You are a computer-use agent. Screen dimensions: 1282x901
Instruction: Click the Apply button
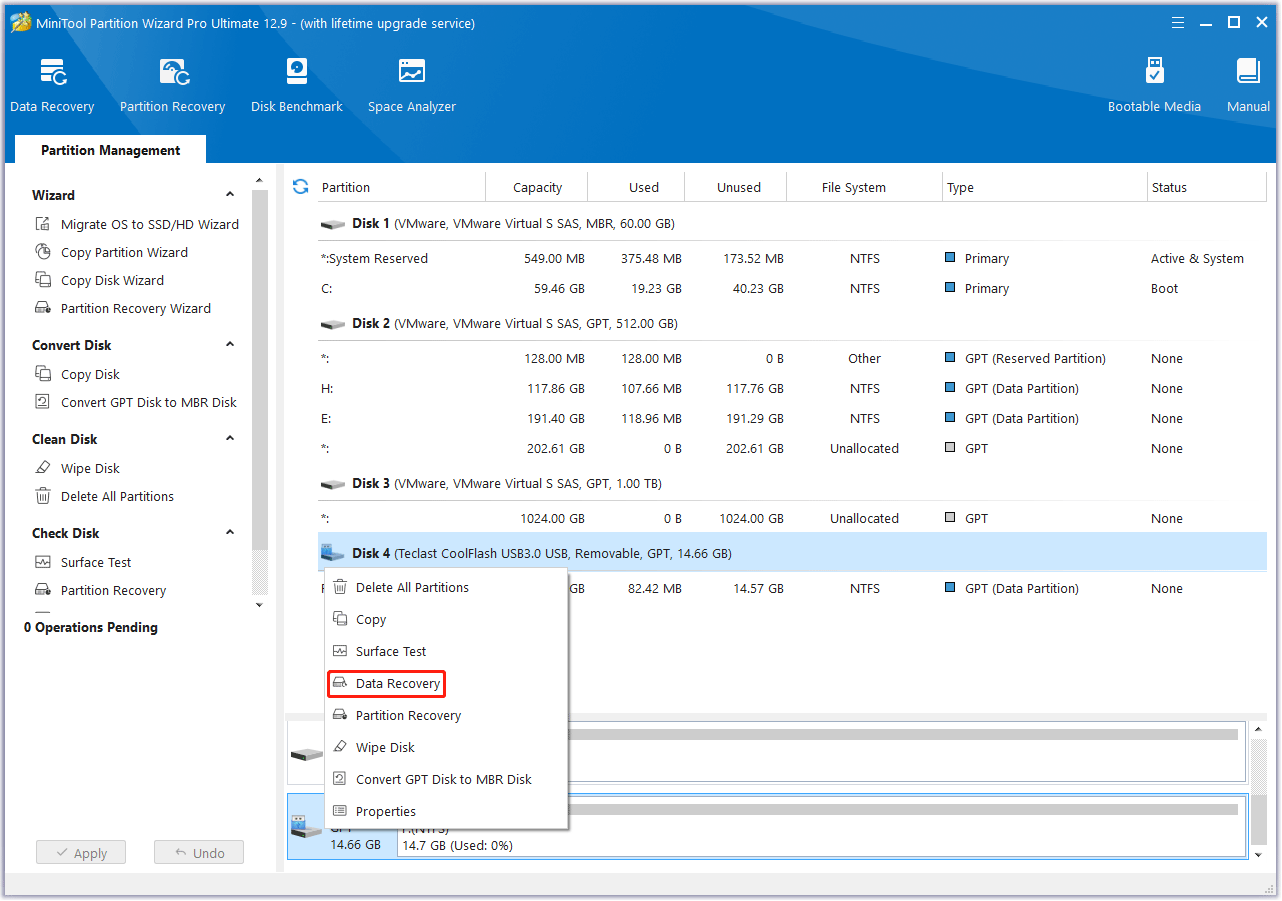(81, 853)
